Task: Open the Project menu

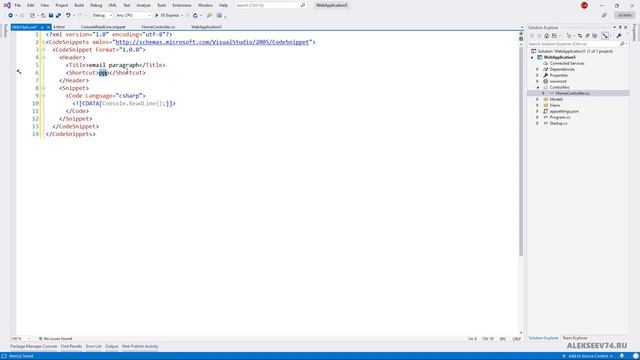Action: coord(62,5)
